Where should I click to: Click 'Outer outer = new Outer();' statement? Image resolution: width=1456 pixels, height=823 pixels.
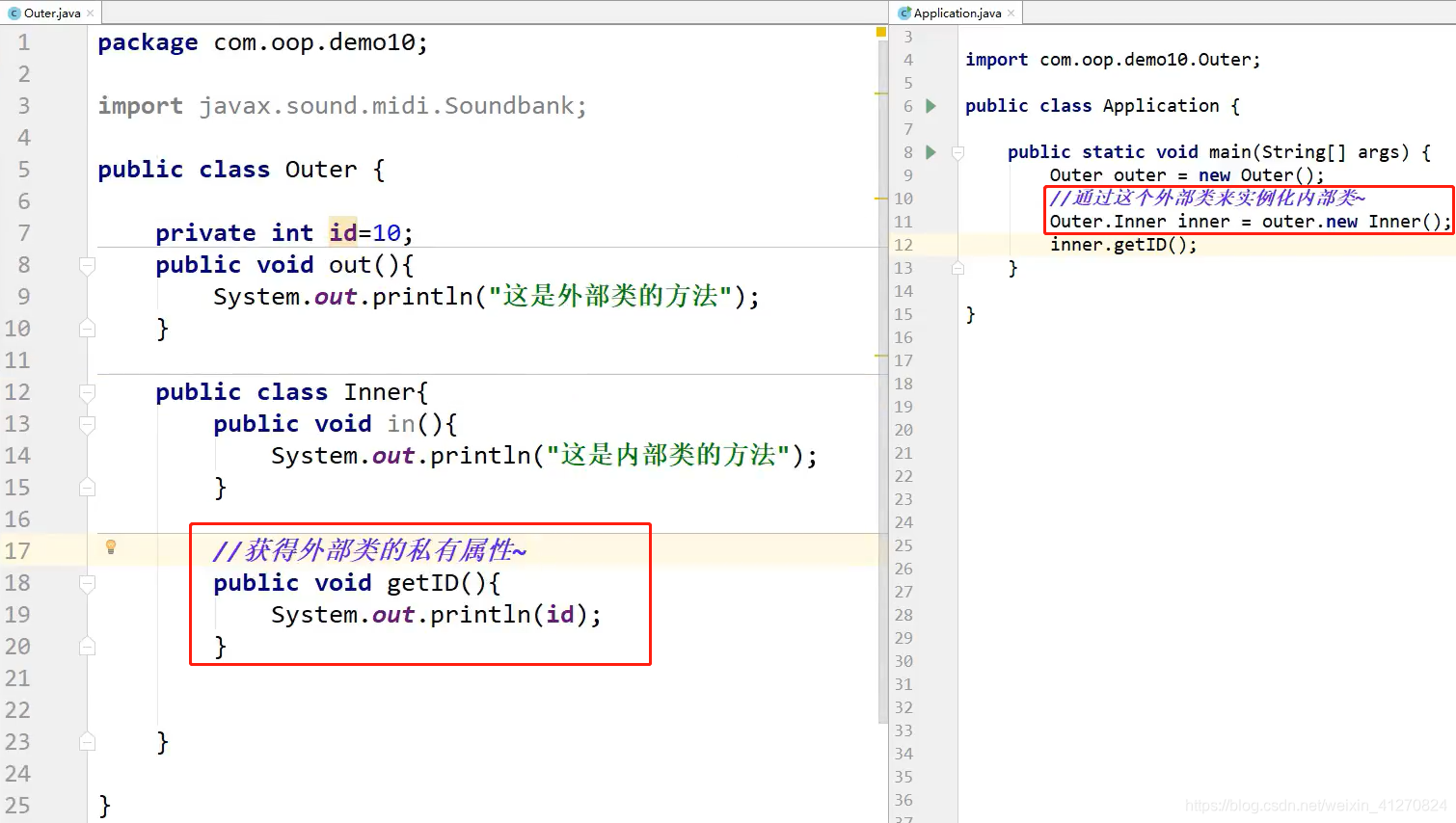pos(1187,175)
